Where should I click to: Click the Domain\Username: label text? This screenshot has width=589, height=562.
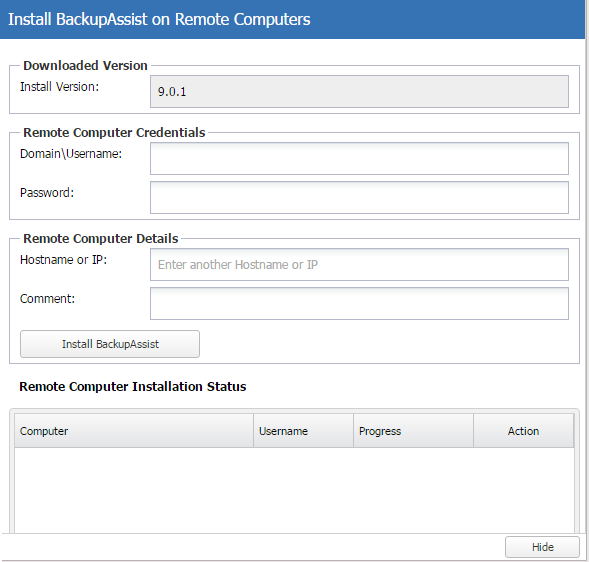coord(71,154)
